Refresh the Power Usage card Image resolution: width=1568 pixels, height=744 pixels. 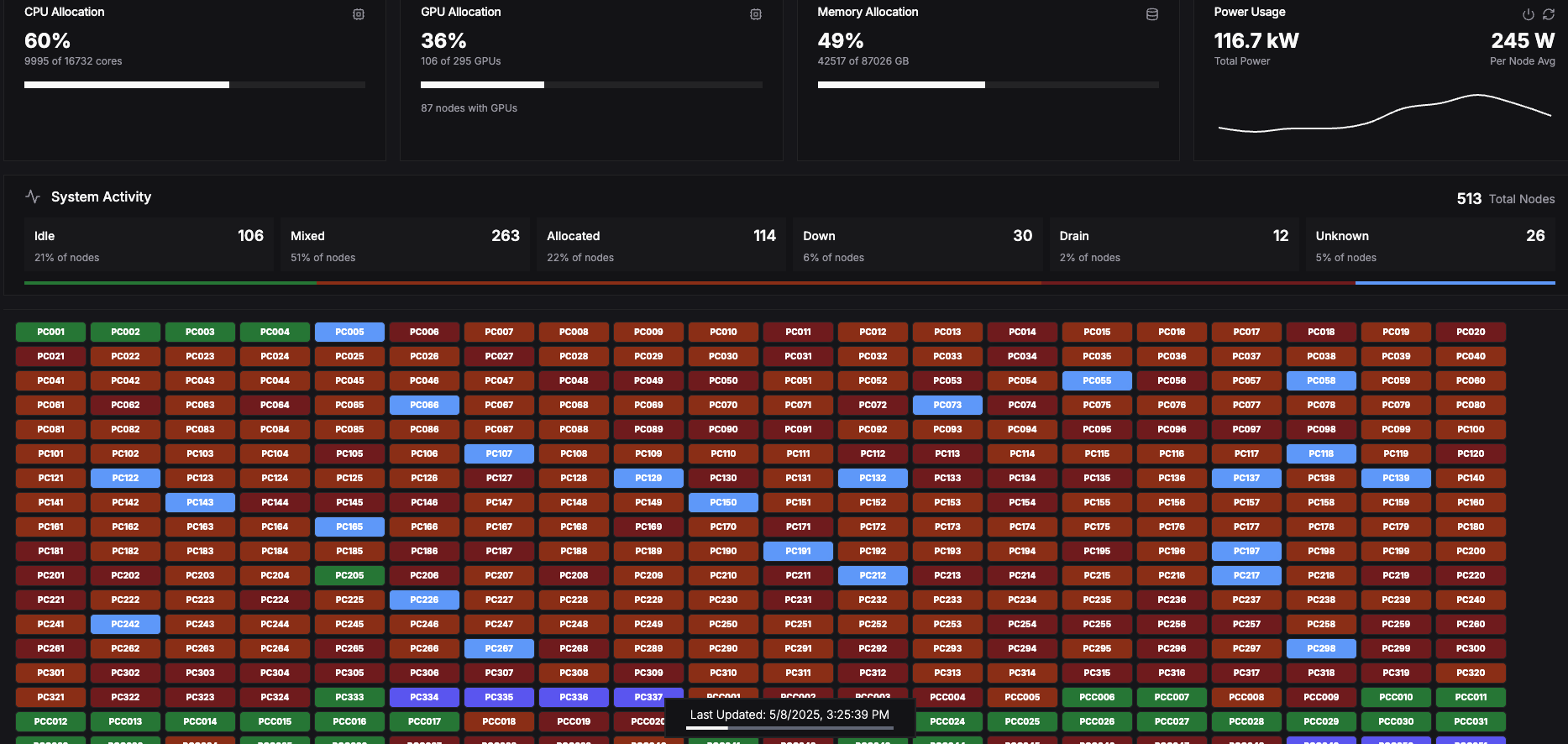click(1549, 14)
